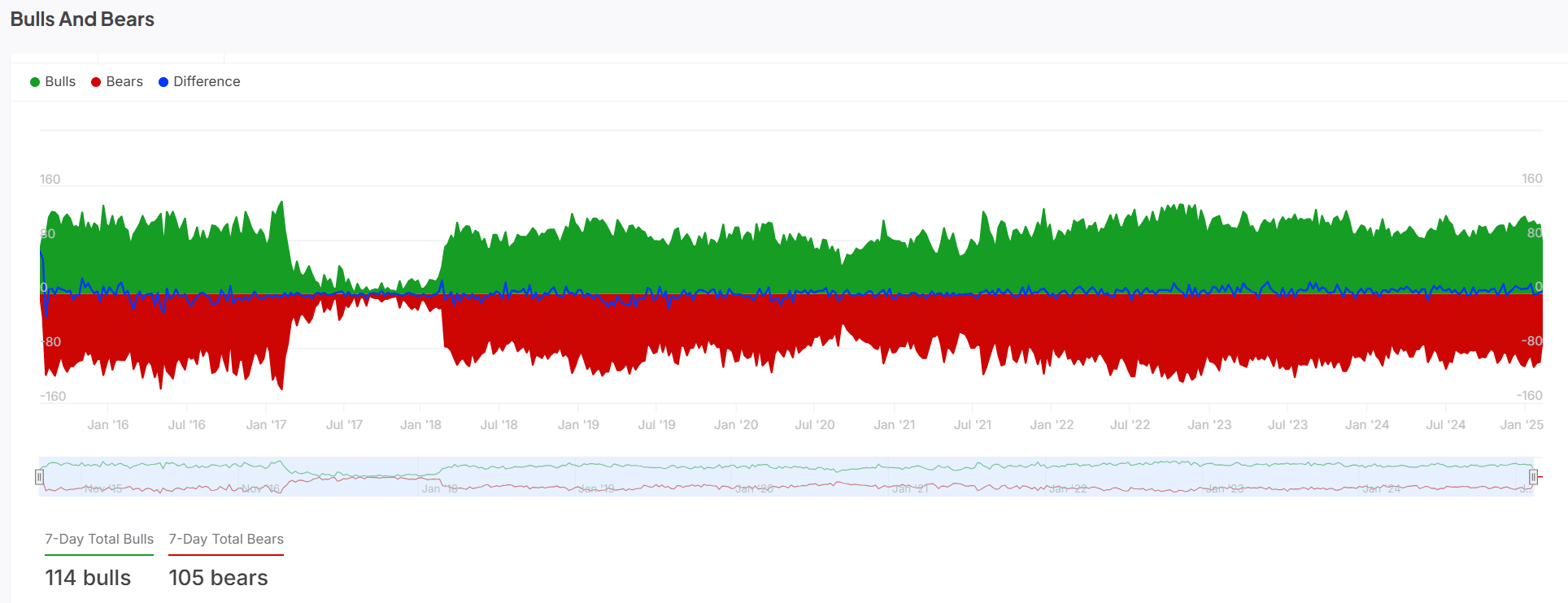
Task: Click the 105 bears value
Action: click(x=218, y=578)
